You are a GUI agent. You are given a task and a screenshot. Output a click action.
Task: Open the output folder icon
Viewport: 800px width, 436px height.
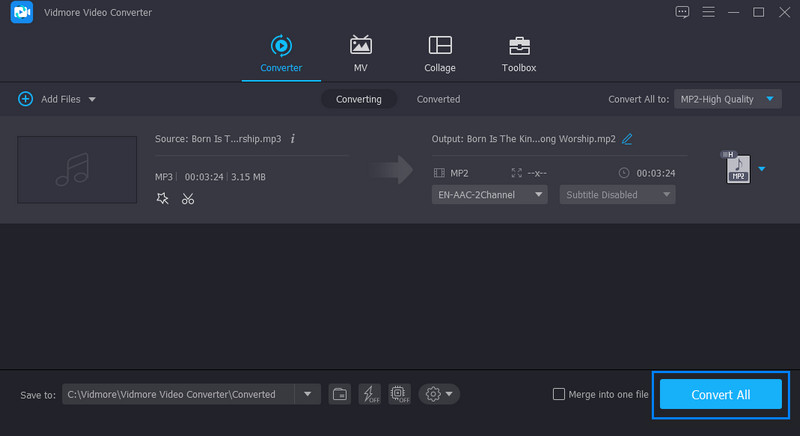point(339,394)
